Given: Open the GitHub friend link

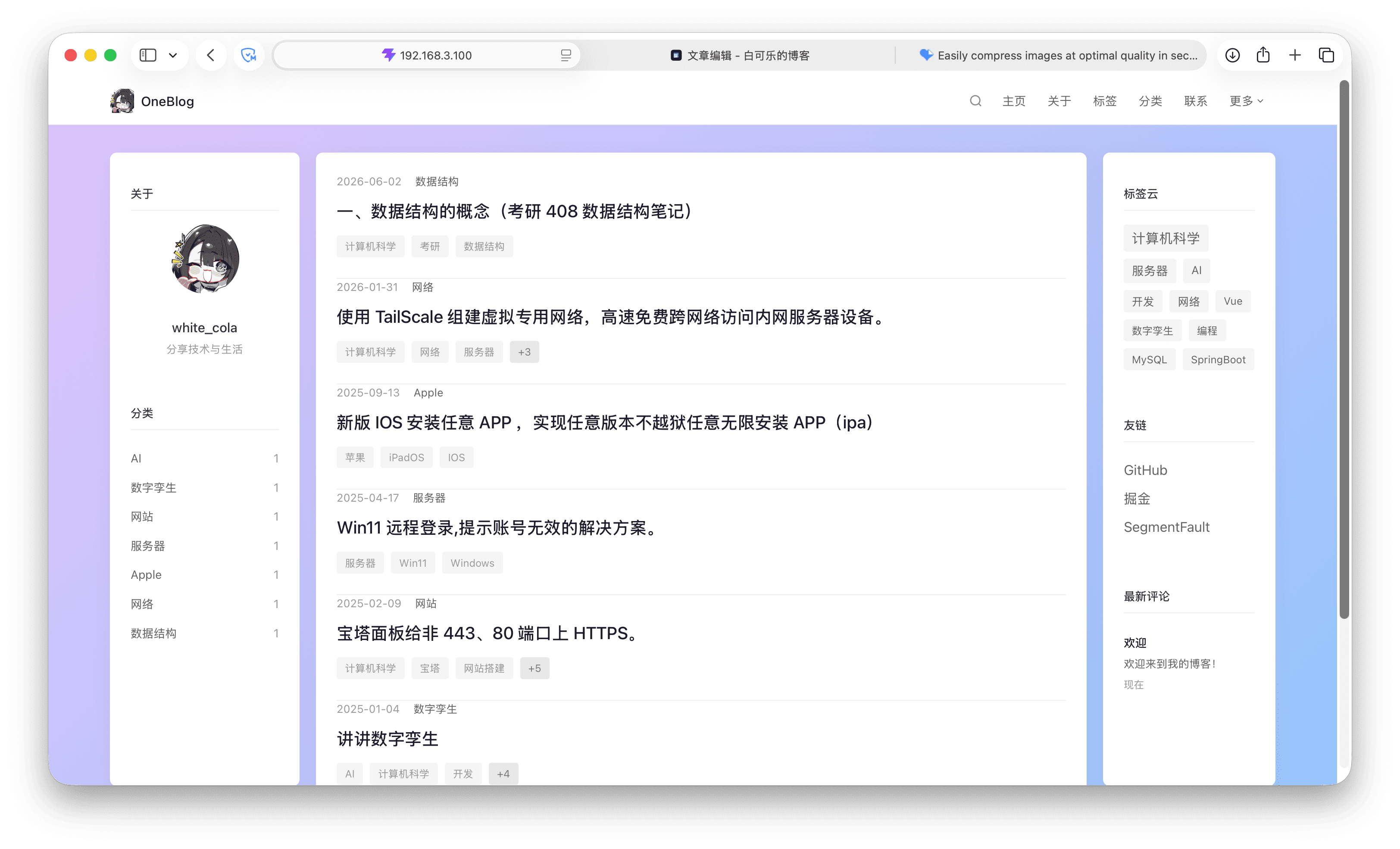Looking at the screenshot, I should [x=1145, y=471].
